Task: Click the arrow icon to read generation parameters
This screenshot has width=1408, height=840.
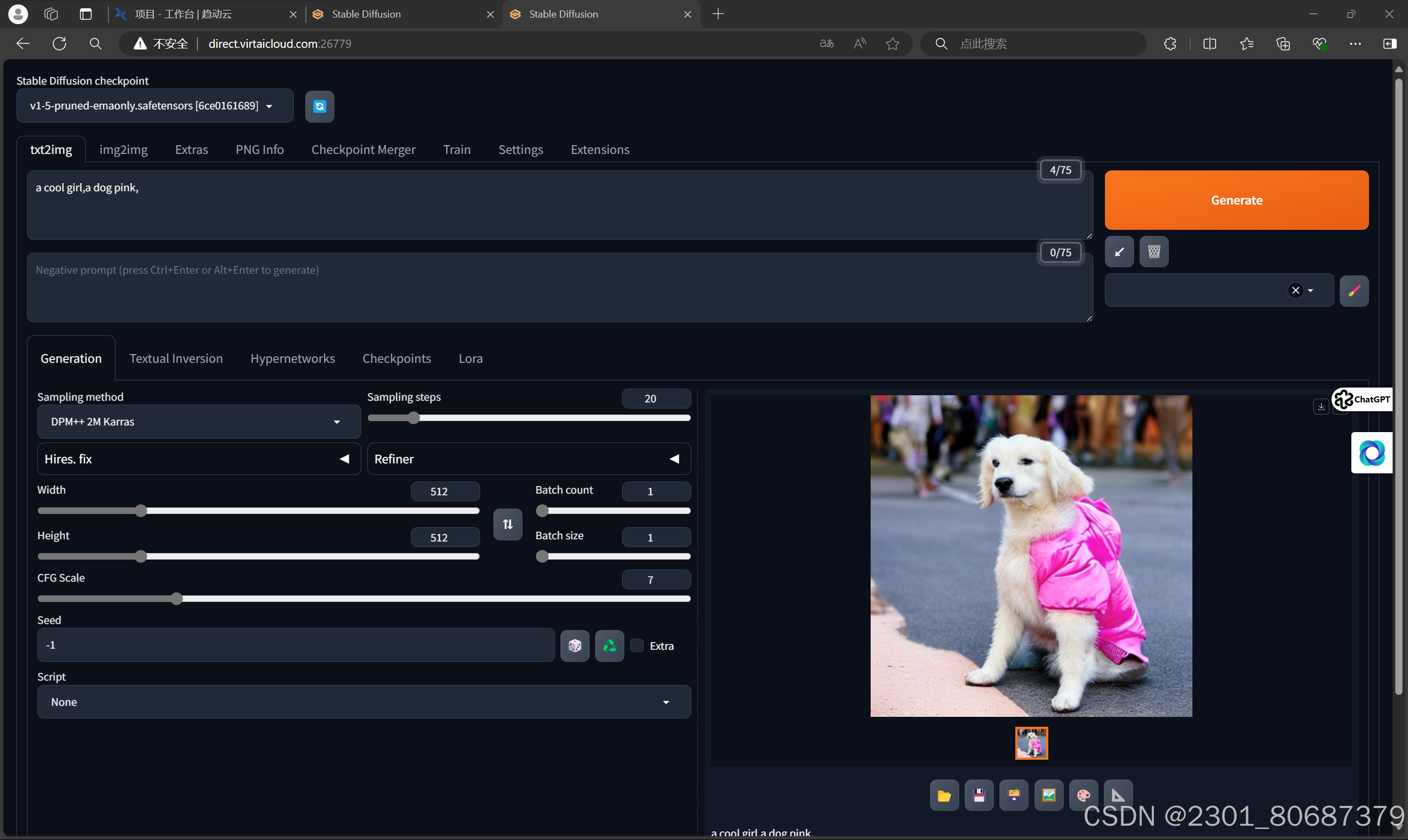Action: click(1119, 251)
